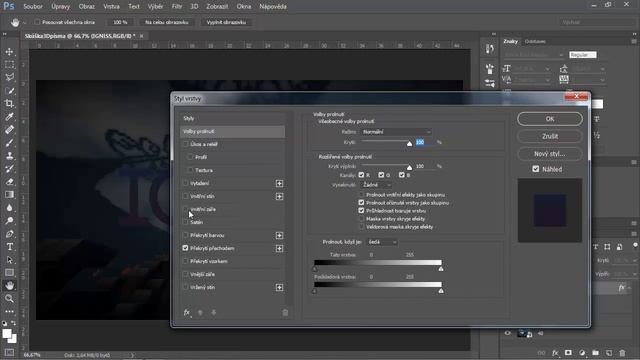Open the Režim blend mode dropdown
This screenshot has height=360, width=640.
pos(396,132)
